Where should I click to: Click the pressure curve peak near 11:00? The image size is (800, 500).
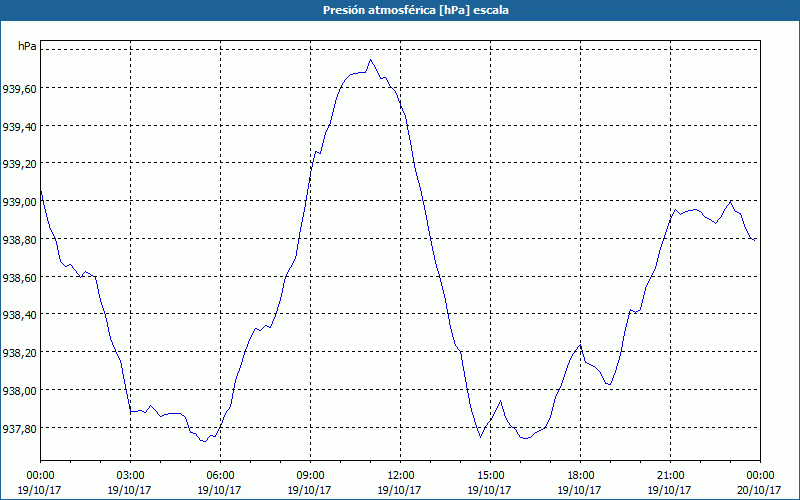pos(370,60)
